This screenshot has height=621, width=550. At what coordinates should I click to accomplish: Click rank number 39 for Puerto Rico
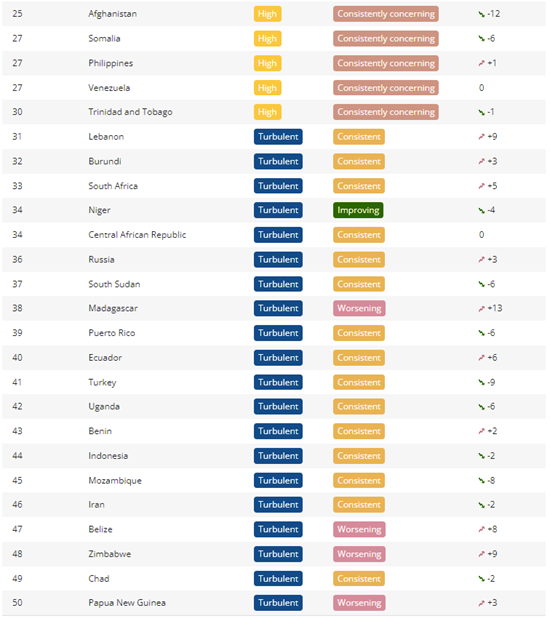(17, 333)
